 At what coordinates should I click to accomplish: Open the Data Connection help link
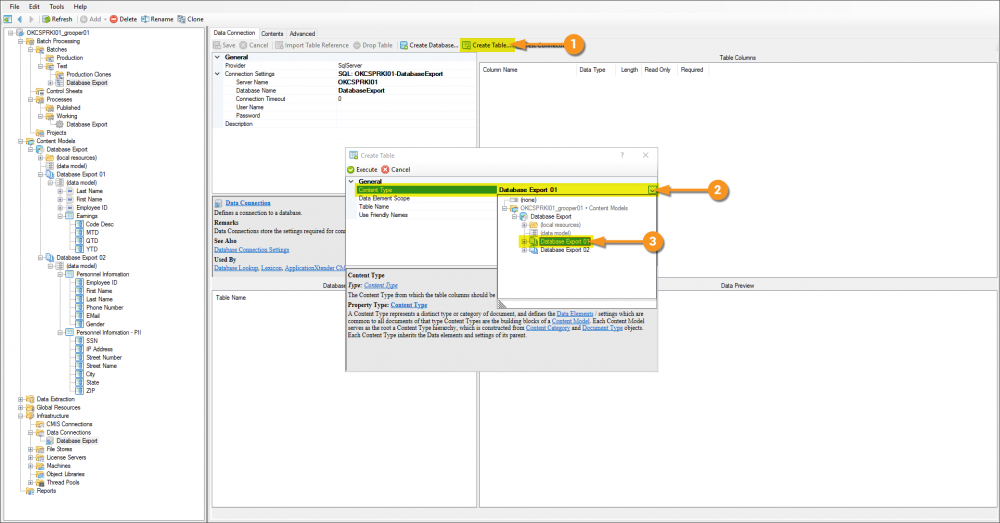[247, 203]
